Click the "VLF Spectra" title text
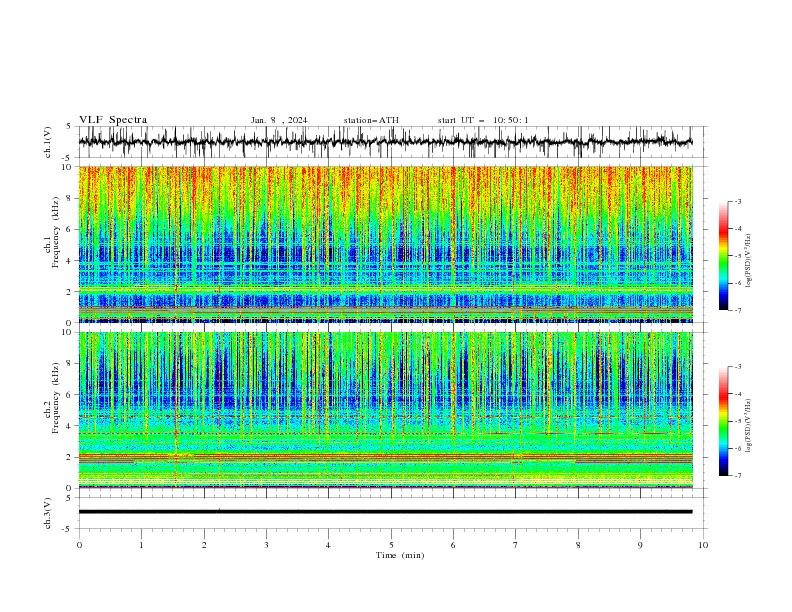Image resolution: width=792 pixels, height=612 pixels. click(113, 120)
